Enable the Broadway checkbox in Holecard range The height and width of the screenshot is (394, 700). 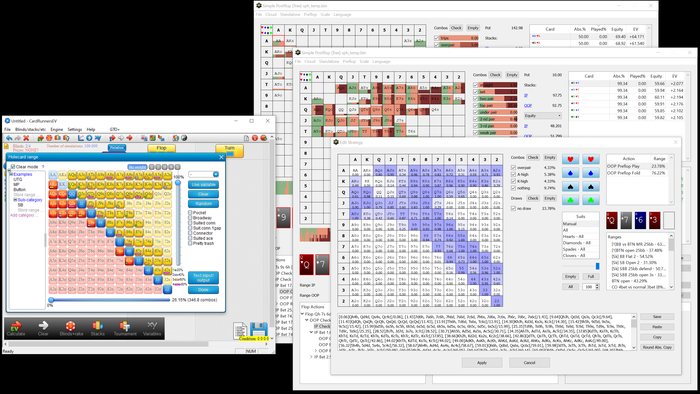point(190,218)
